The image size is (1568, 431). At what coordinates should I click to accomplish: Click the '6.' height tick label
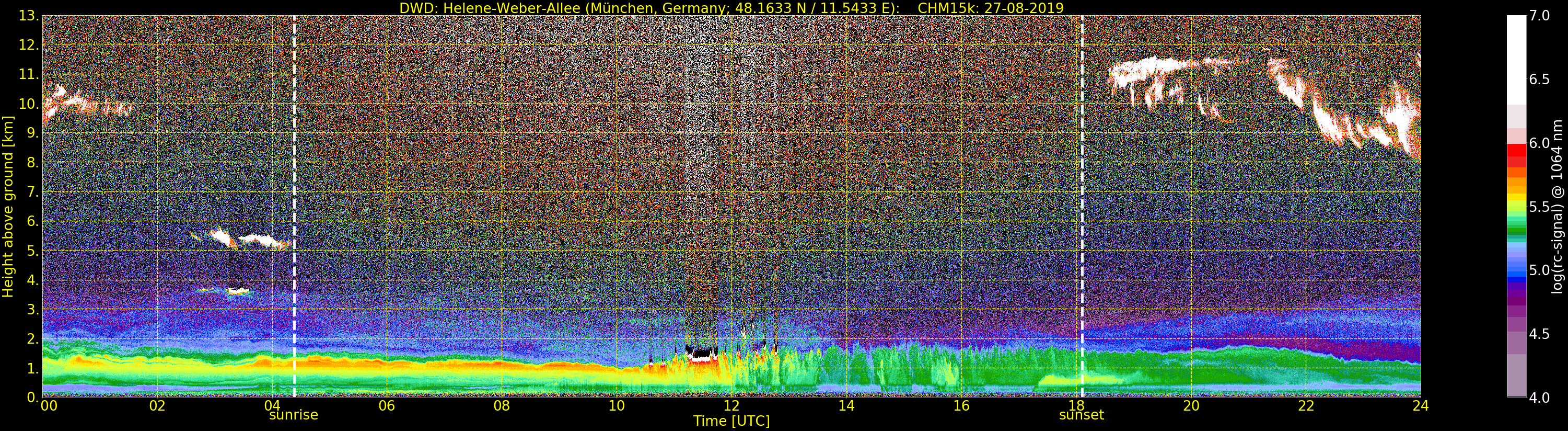coord(33,221)
